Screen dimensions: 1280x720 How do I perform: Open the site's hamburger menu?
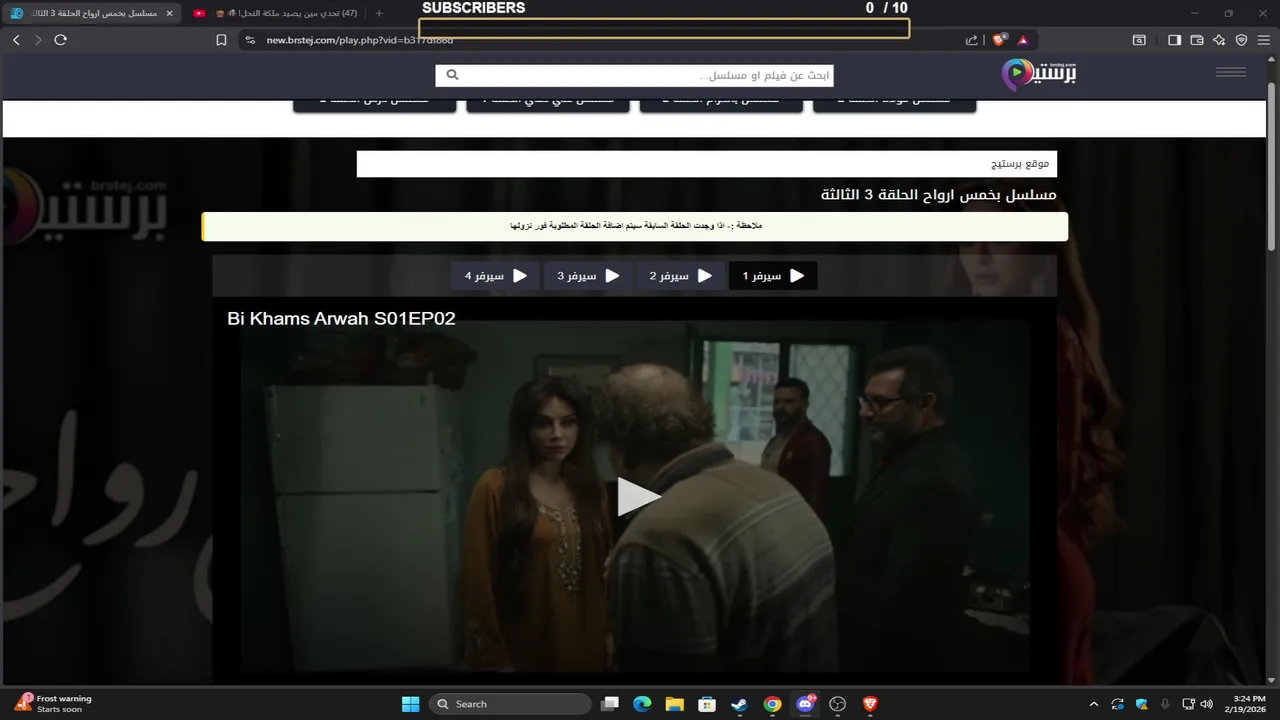click(x=1231, y=72)
